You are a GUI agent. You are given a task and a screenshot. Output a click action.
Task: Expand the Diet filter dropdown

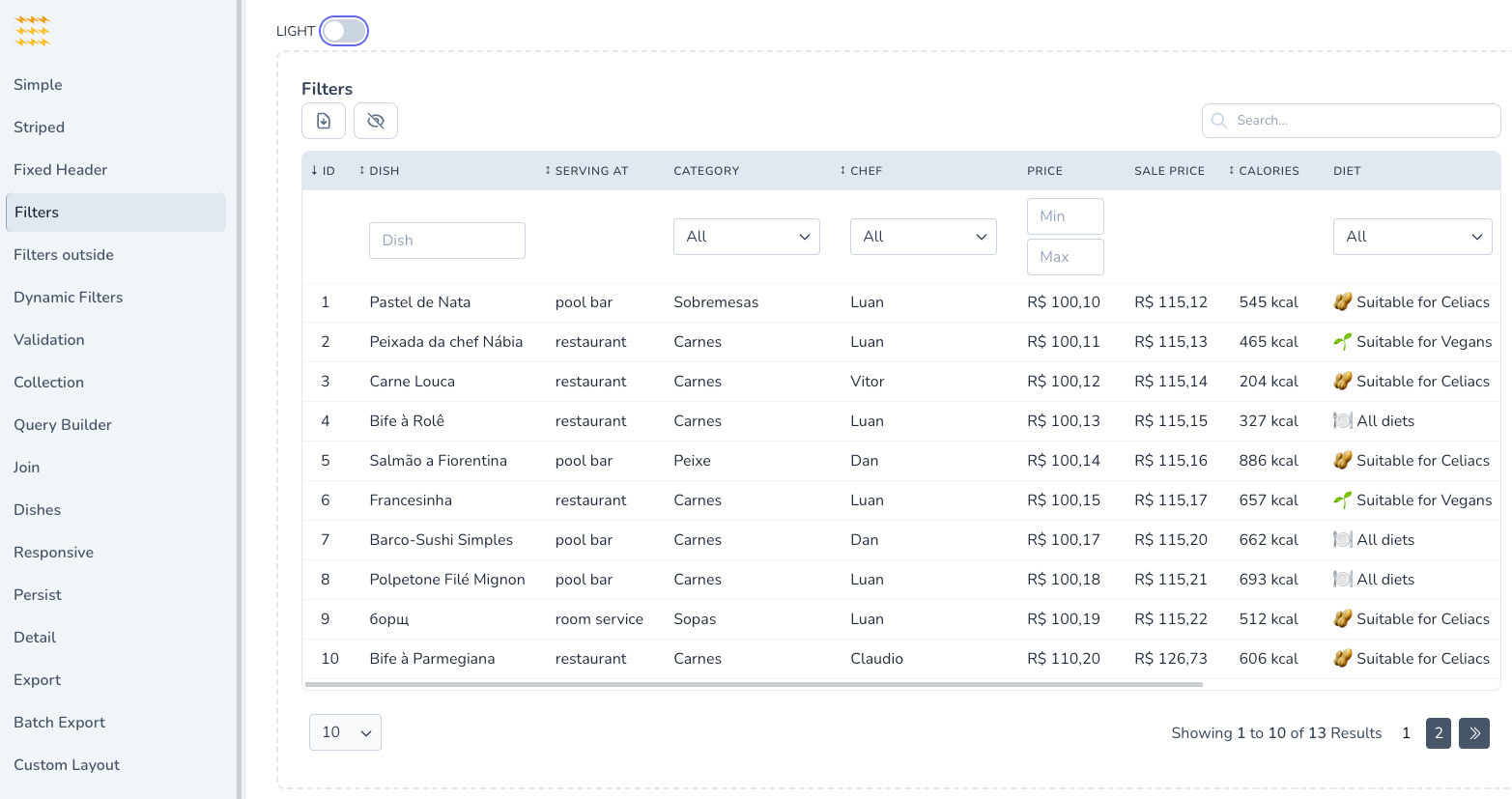(x=1412, y=237)
